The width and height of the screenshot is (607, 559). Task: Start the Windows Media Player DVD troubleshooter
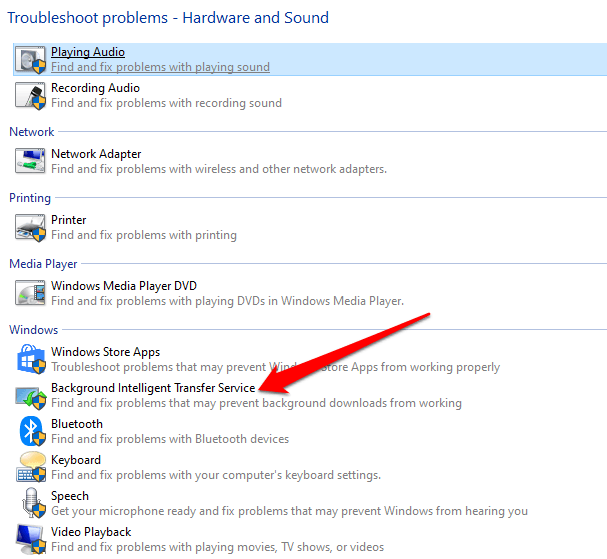coord(124,286)
